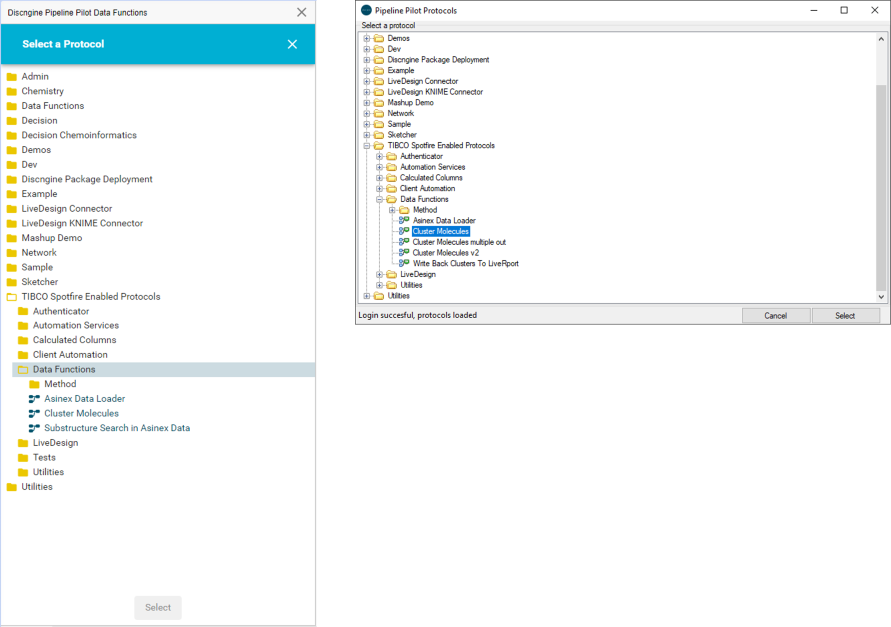Select Write Back Clusters To LiveRport
Image resolution: width=891 pixels, height=627 pixels.
[465, 263]
